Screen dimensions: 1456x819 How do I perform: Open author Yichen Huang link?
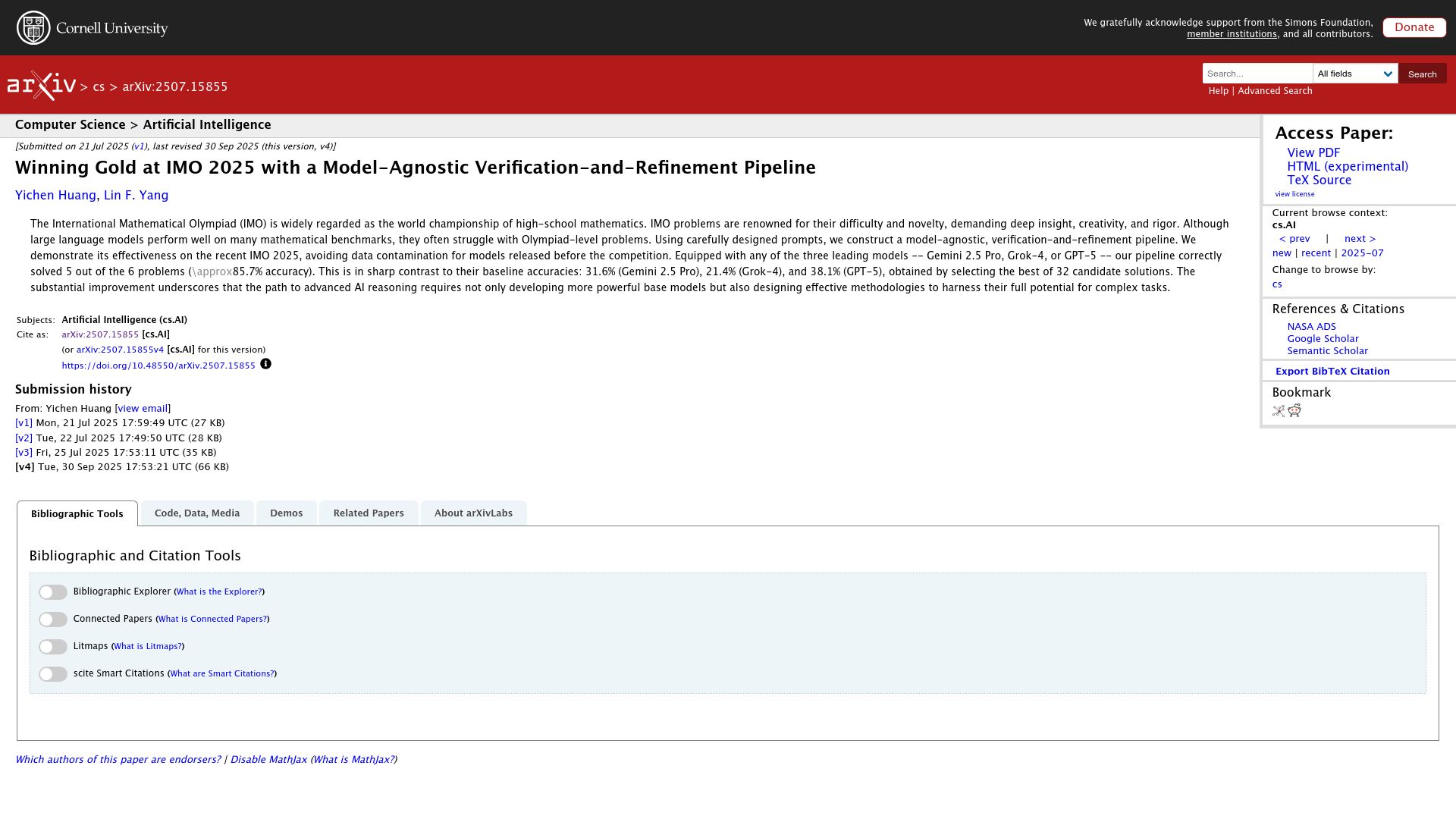point(55,196)
